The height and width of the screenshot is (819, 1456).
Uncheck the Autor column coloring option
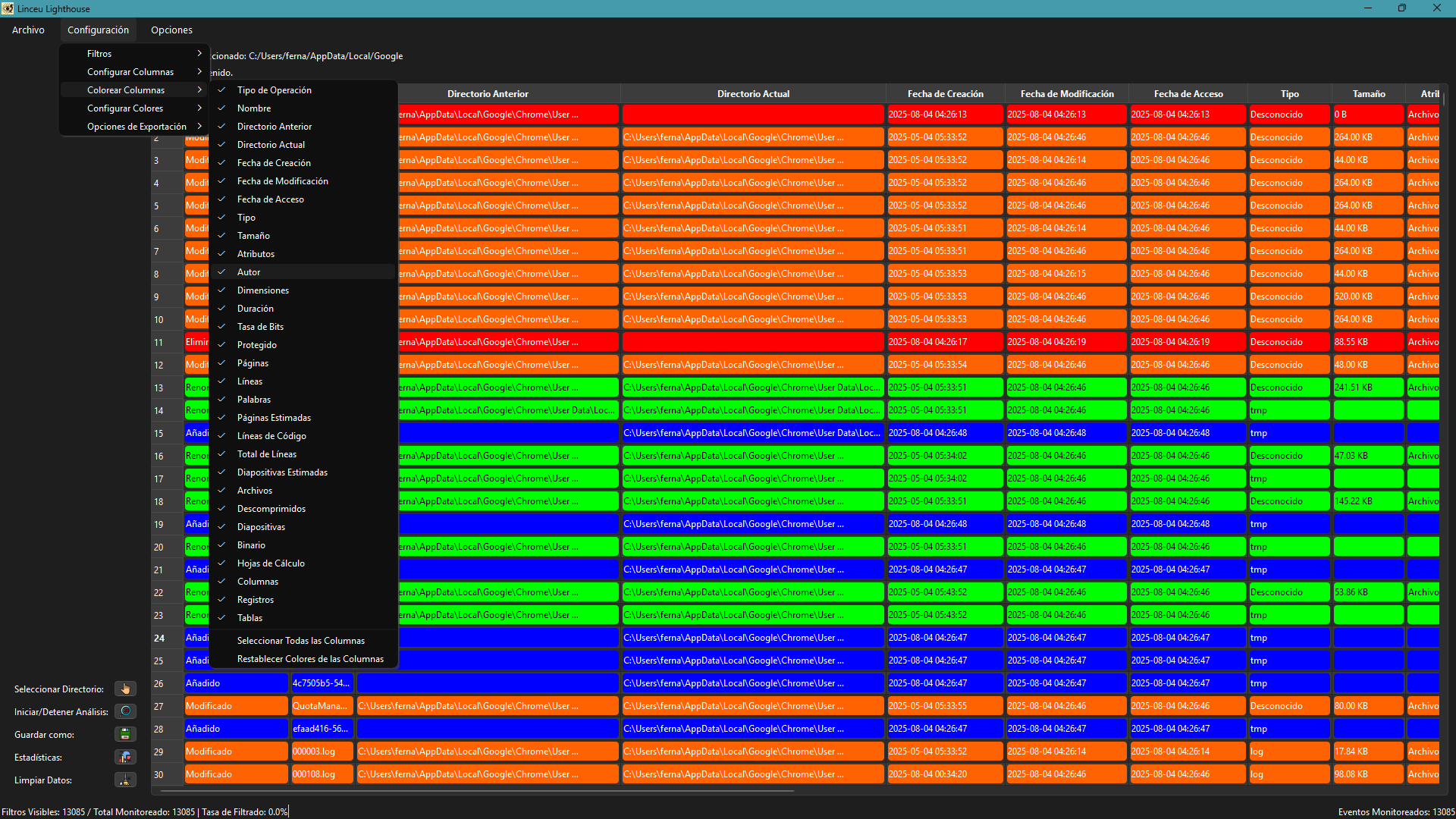249,272
